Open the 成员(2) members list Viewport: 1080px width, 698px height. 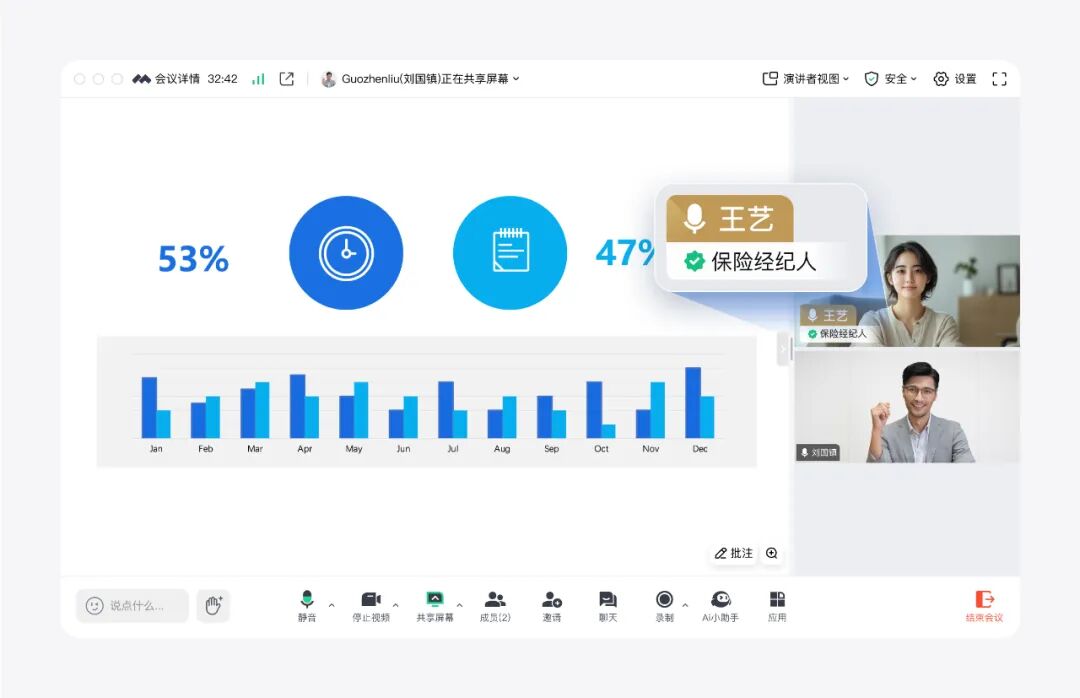[x=495, y=600]
